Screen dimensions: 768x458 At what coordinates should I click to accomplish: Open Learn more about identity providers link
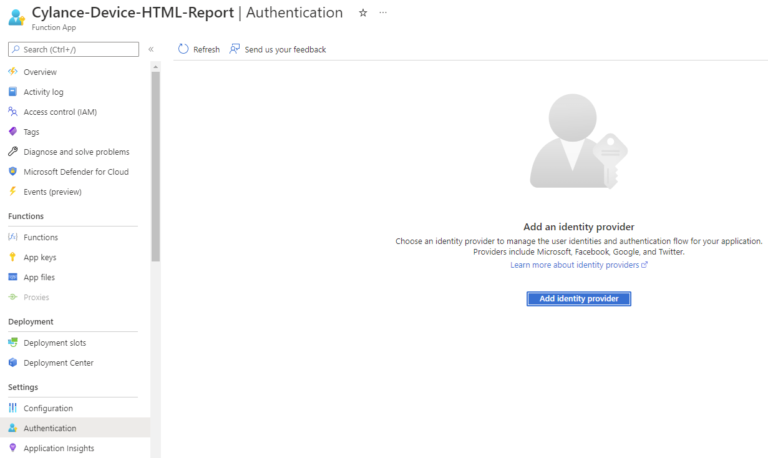click(579, 265)
